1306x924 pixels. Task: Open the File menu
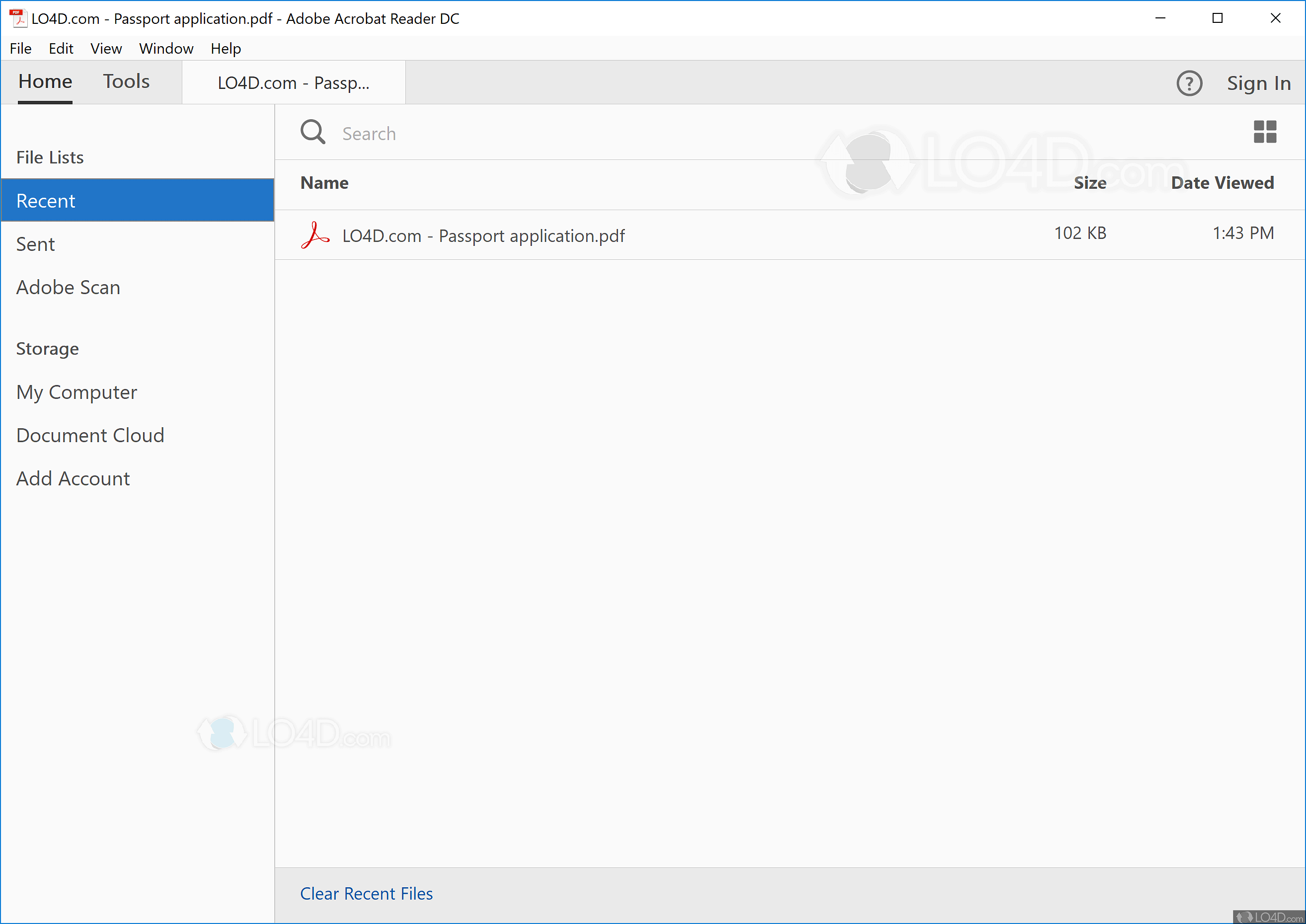click(20, 49)
